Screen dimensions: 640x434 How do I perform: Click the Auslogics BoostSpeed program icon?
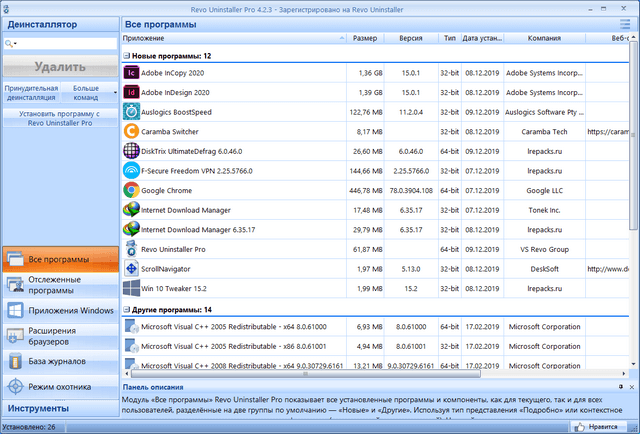[131, 112]
